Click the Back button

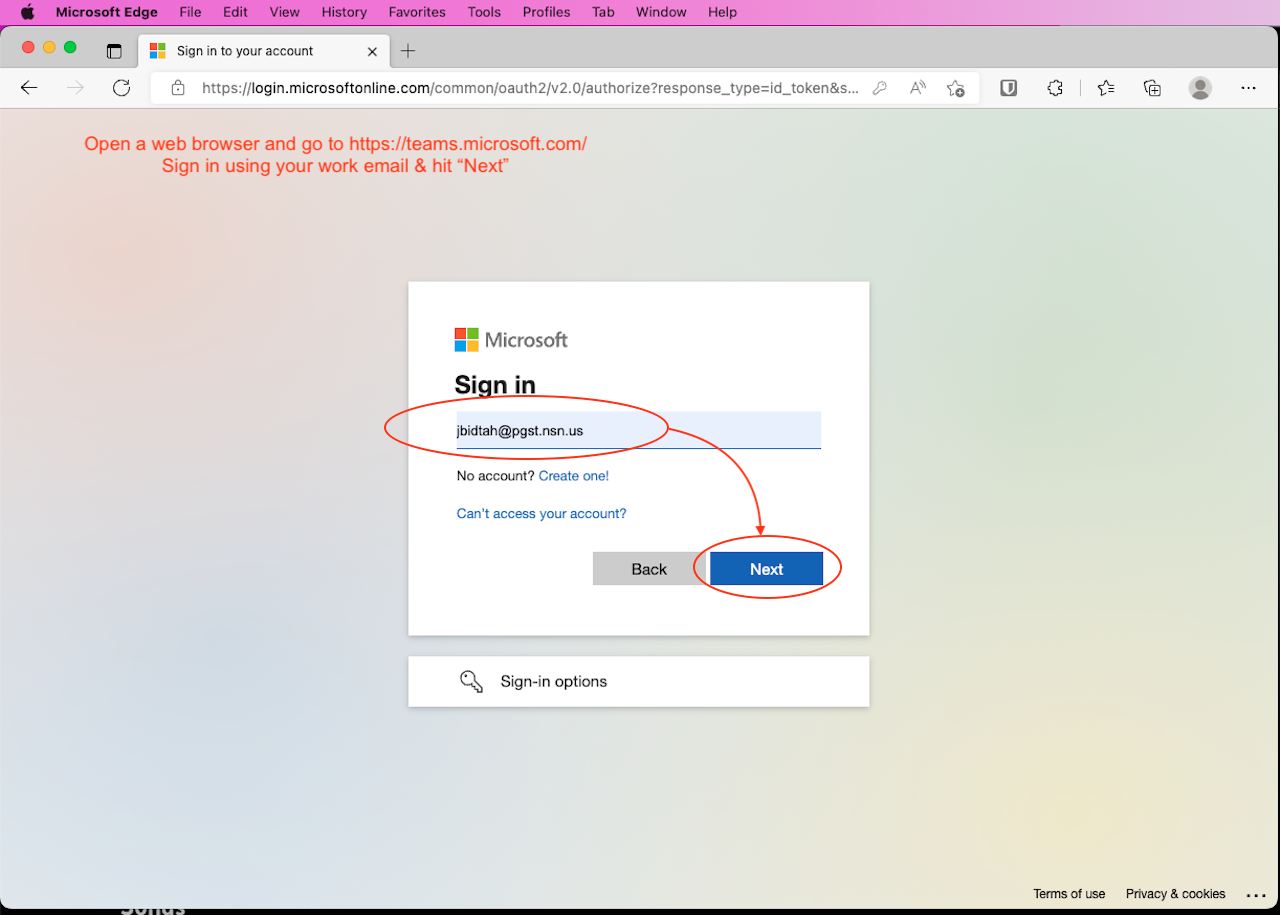[x=649, y=569]
